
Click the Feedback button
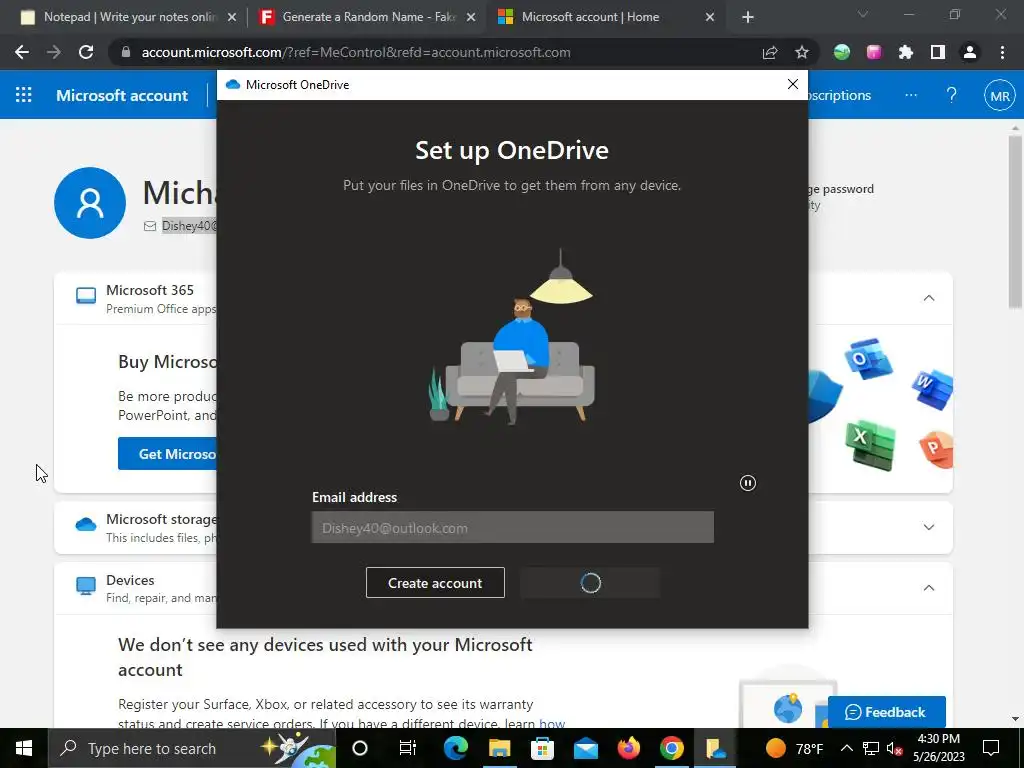tap(886, 712)
